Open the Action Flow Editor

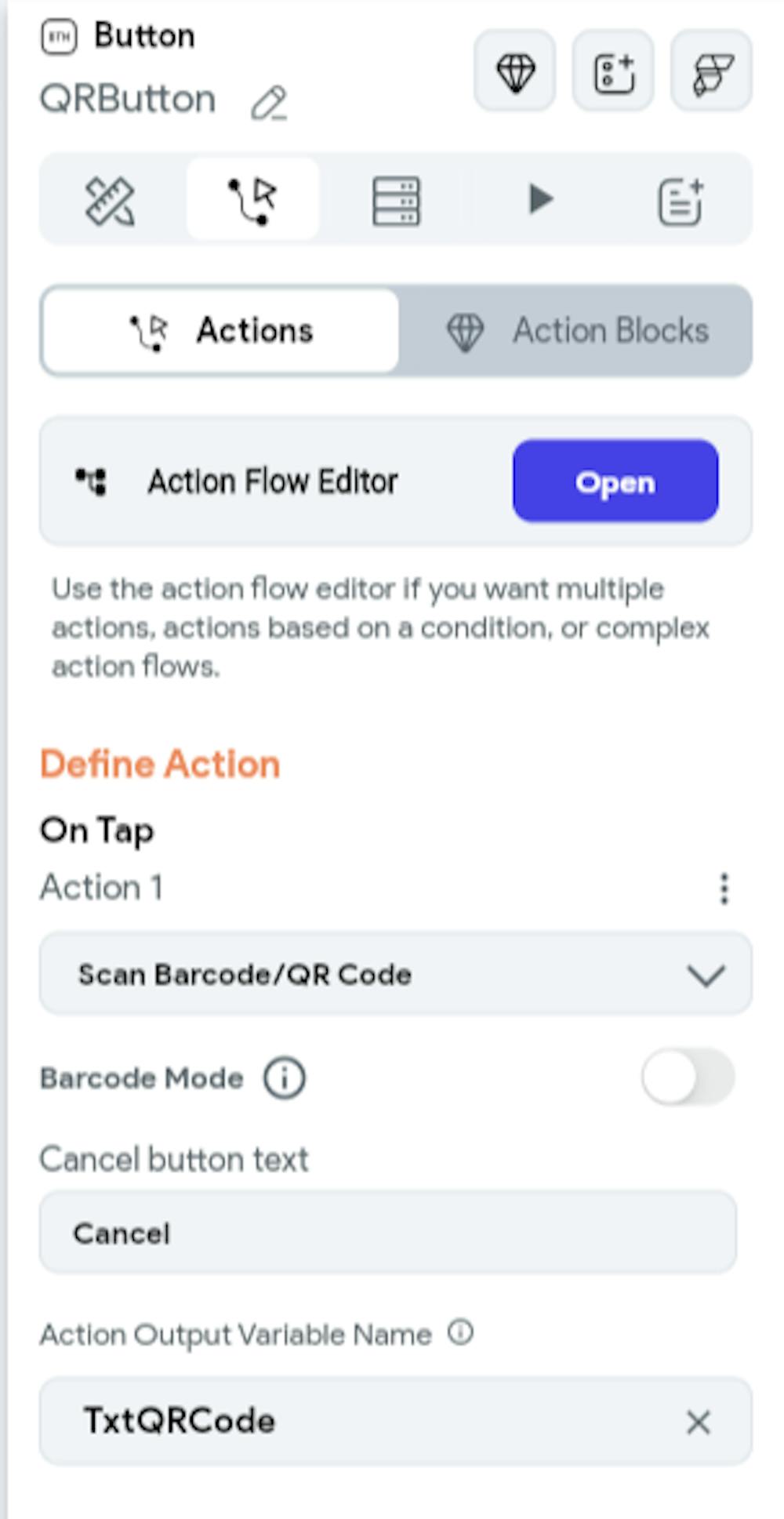pos(615,482)
